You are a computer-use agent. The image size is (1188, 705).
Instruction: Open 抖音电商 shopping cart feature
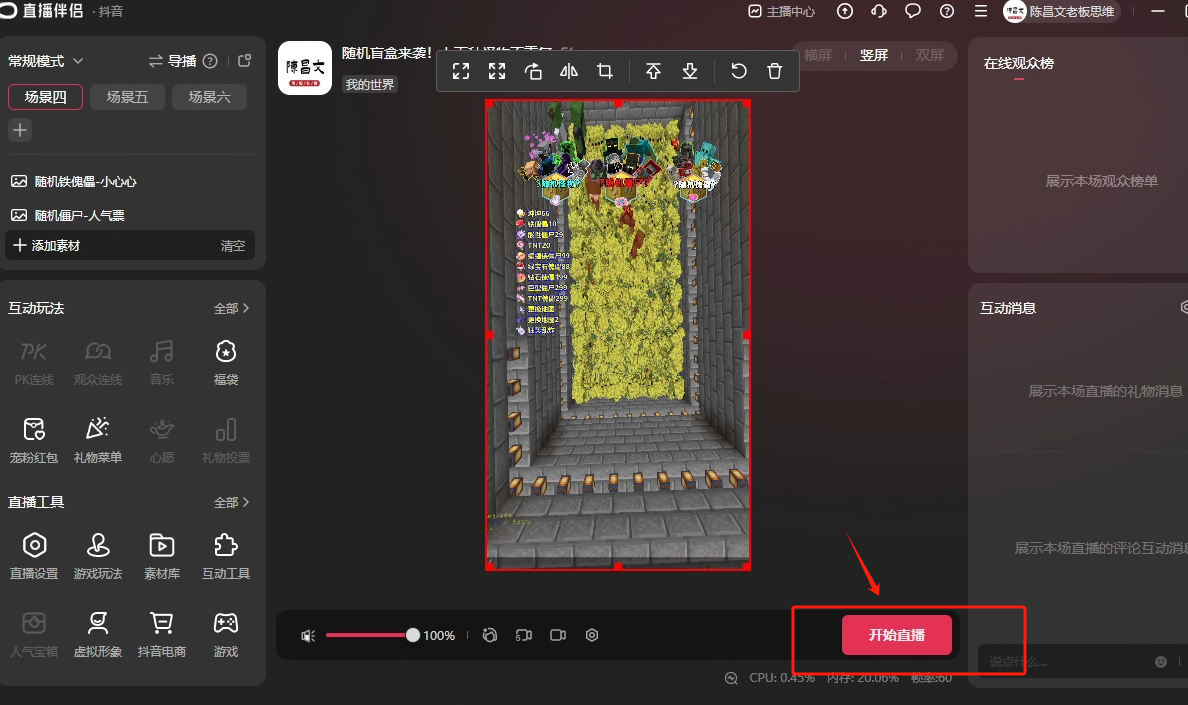click(x=161, y=634)
